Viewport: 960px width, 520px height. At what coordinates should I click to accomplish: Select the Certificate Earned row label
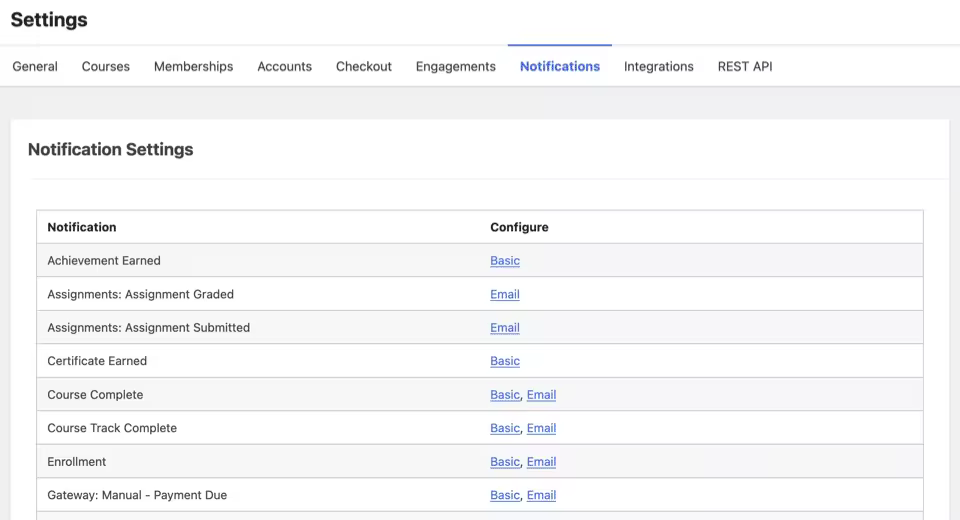pos(97,361)
